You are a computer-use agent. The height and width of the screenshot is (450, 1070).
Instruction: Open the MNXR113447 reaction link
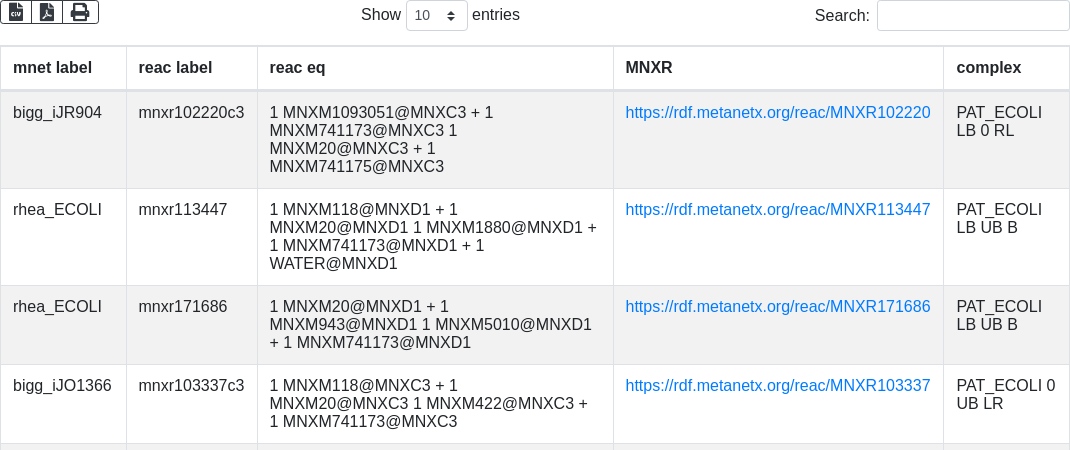(778, 210)
